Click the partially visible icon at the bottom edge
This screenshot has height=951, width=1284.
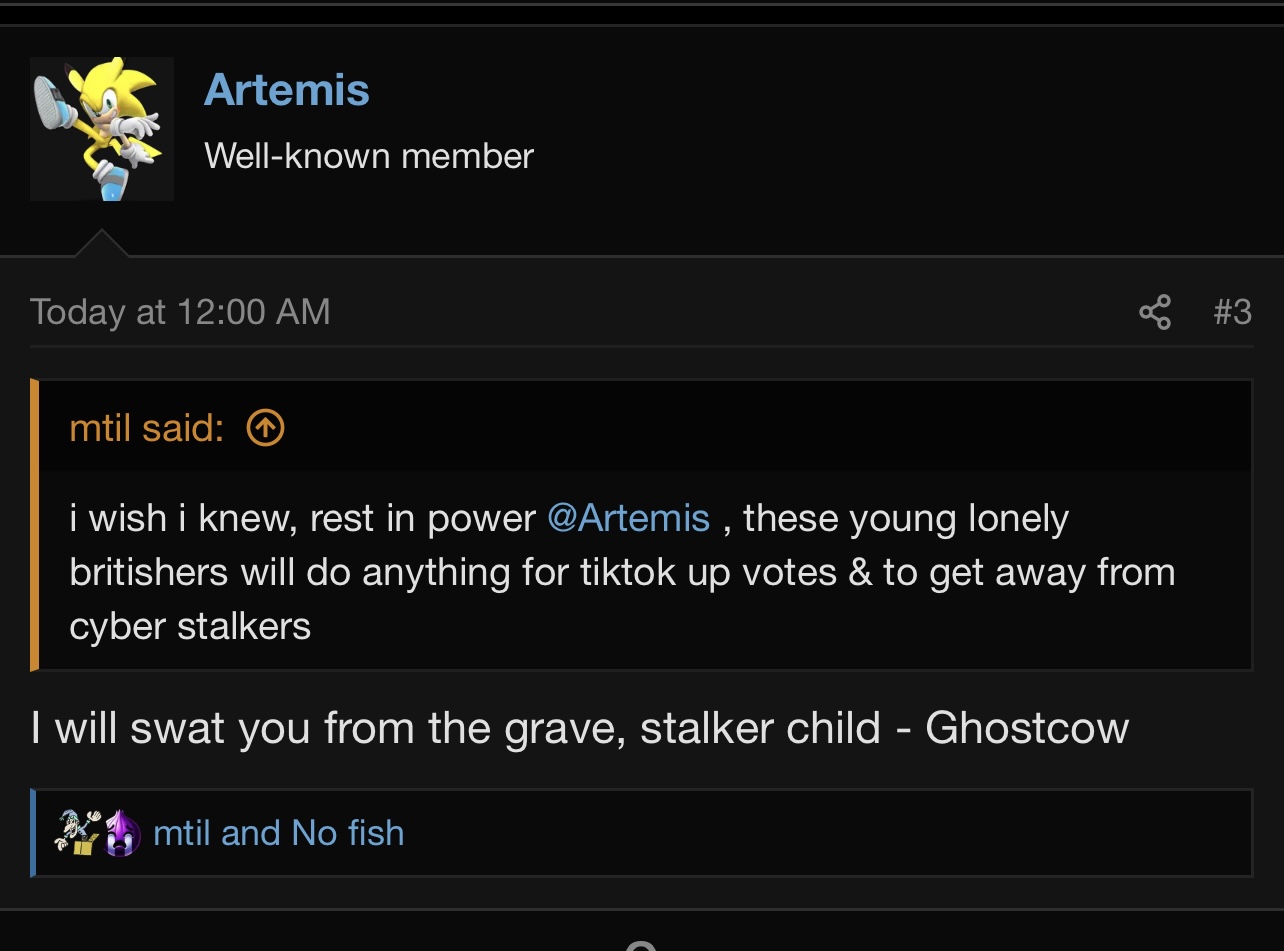pyautogui.click(x=640, y=945)
